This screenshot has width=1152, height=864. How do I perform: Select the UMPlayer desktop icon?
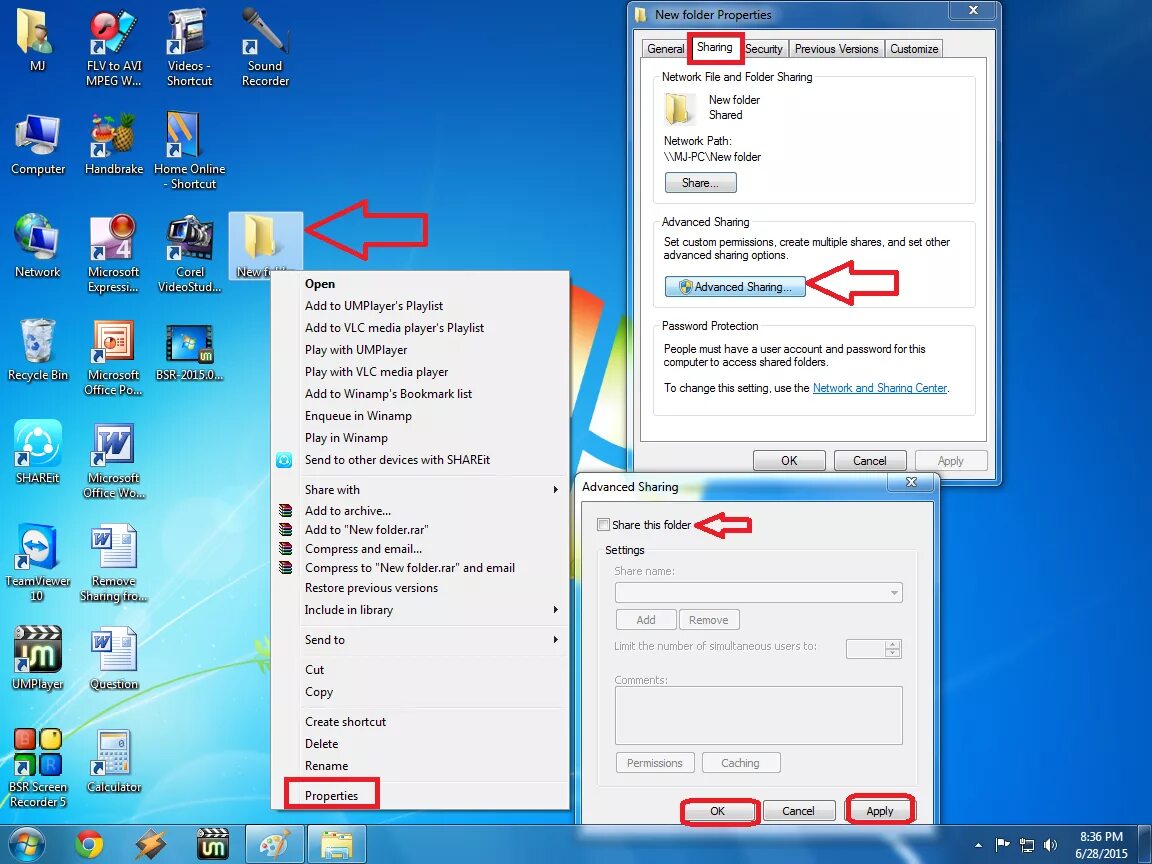(37, 658)
